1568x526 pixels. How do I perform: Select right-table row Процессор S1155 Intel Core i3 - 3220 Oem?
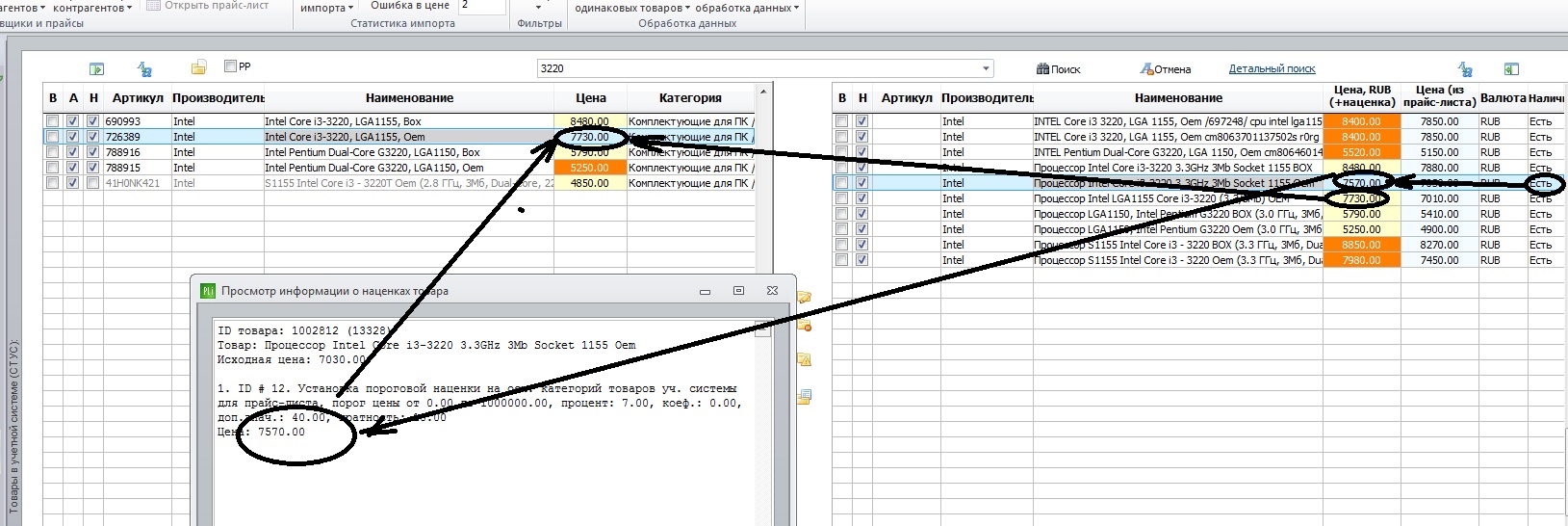(x=1198, y=260)
